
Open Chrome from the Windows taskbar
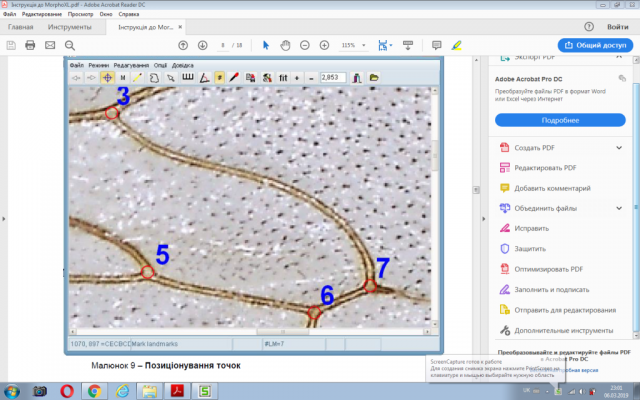coord(94,391)
